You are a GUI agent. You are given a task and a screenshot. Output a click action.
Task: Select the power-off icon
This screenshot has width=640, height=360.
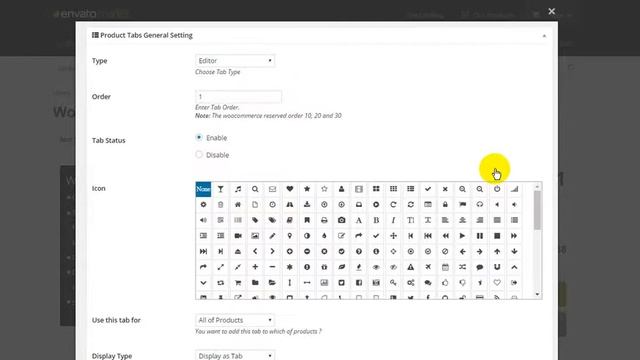pos(497,189)
